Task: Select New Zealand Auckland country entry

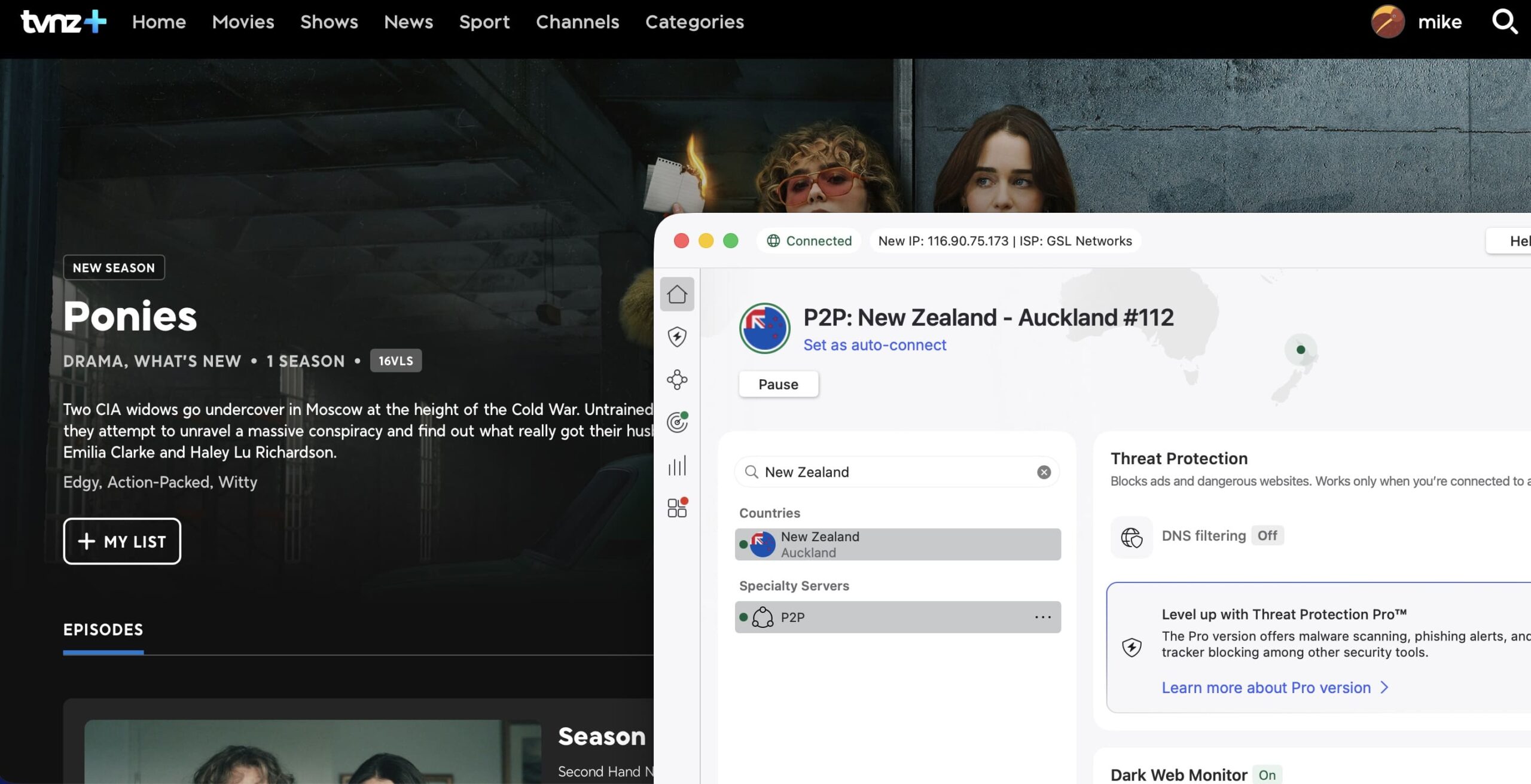Action: tap(897, 544)
